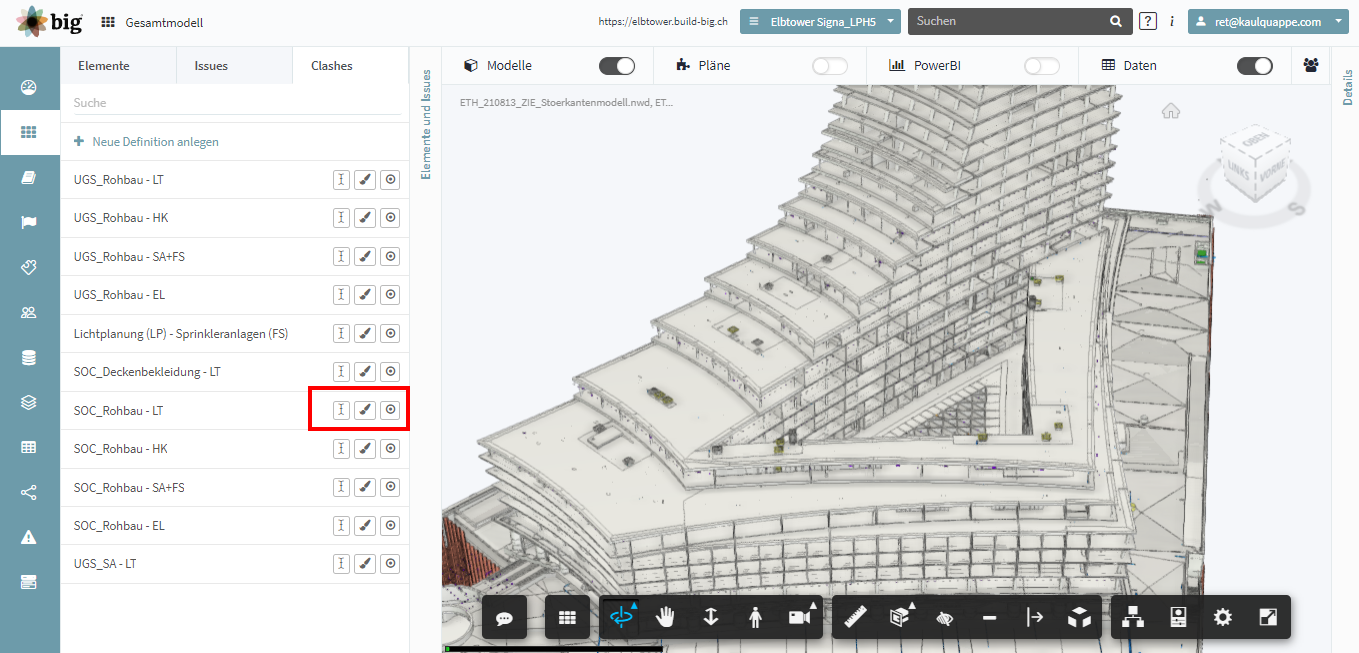The height and width of the screenshot is (653, 1359).
Task: Turn off the Daten toggle
Action: (1255, 66)
